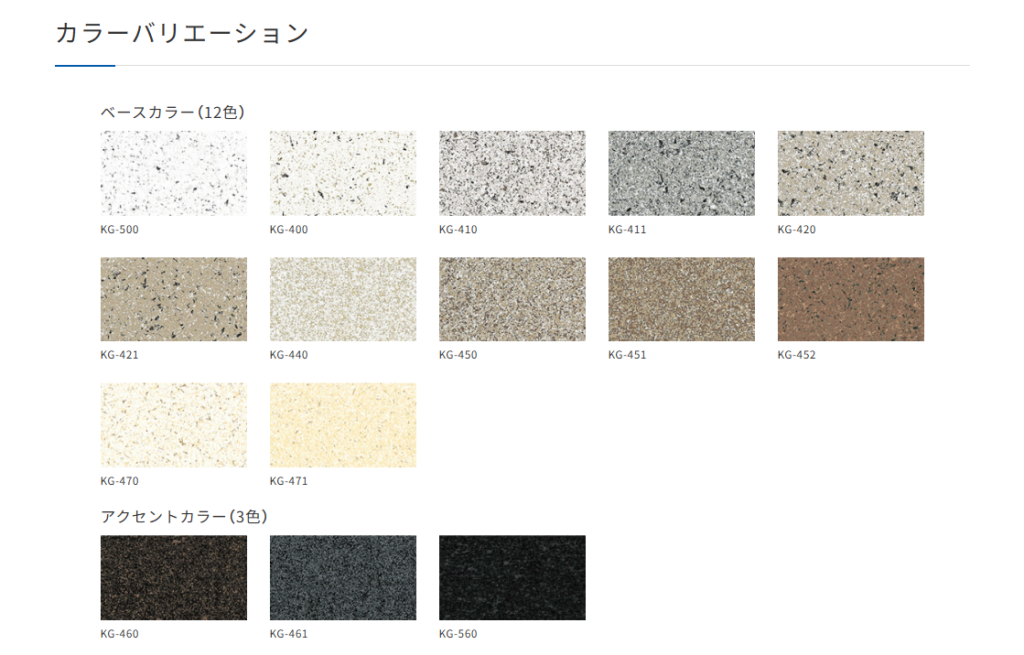Screen dimensions: 1024x655
Task: Pick the KG-440 light cream swatch
Action: point(343,299)
